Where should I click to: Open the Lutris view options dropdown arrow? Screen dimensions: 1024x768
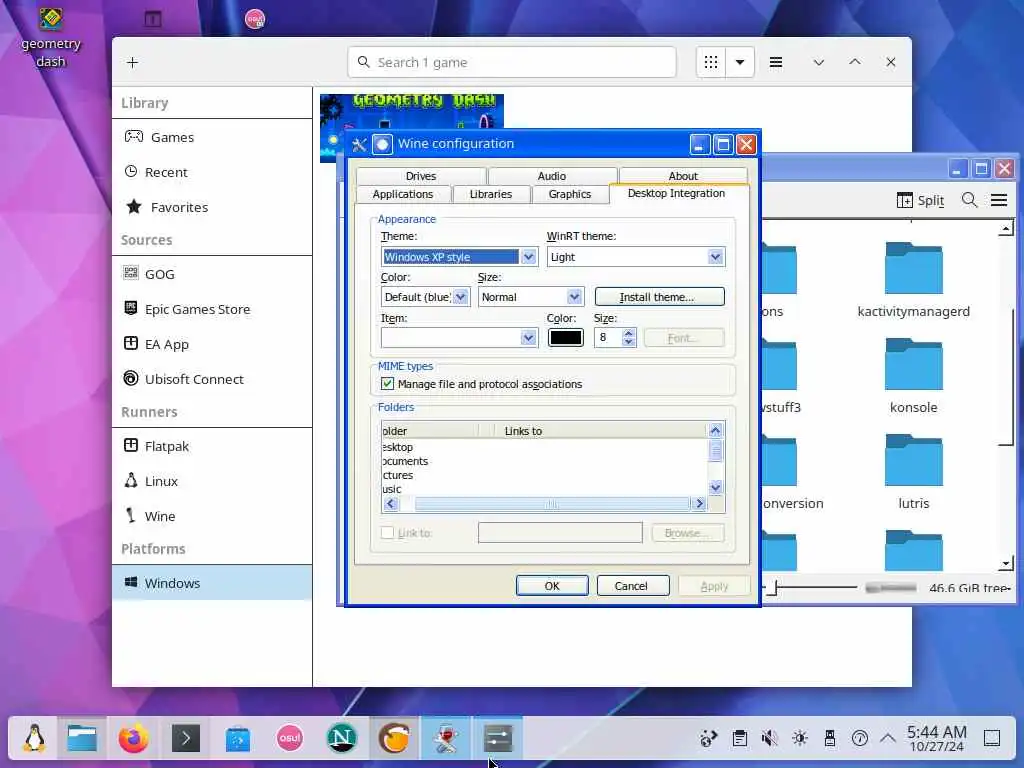(x=740, y=62)
